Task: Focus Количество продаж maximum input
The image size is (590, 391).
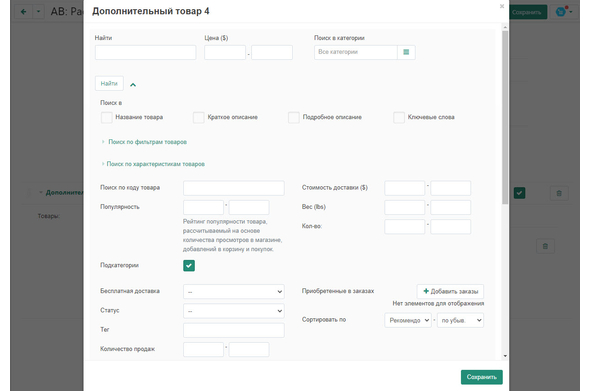Action: [x=249, y=350]
